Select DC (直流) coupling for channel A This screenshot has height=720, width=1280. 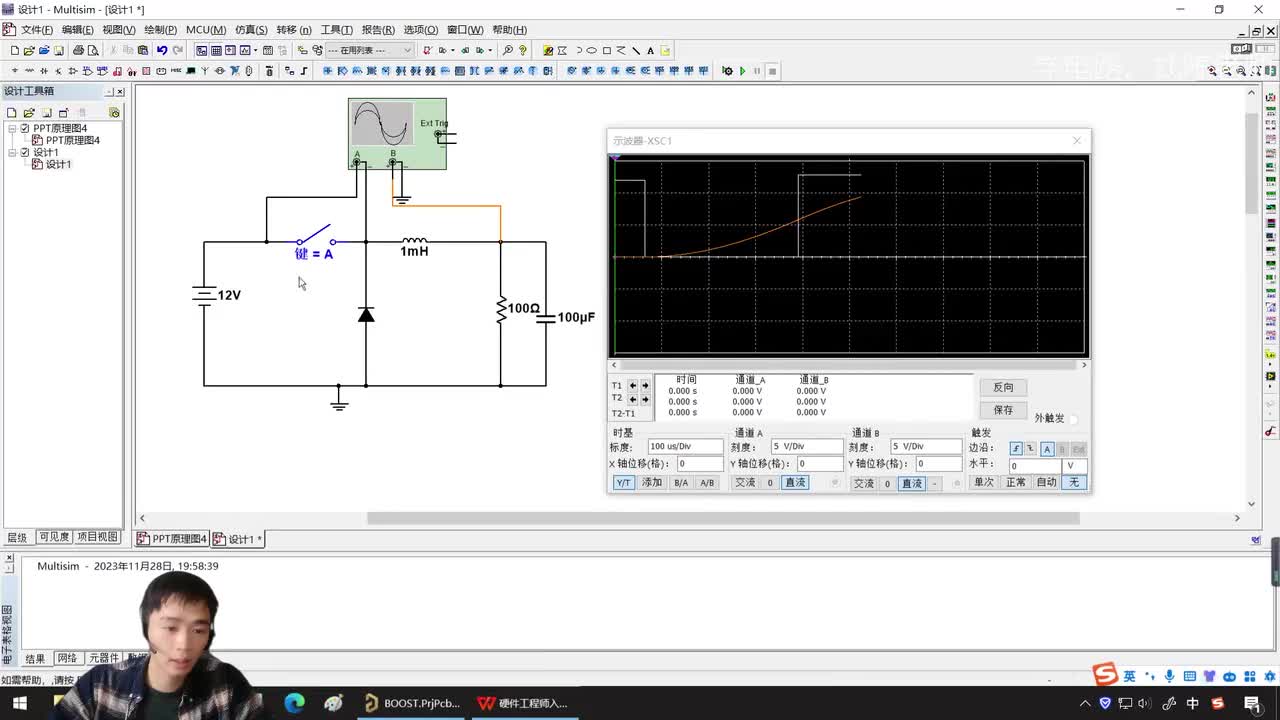(794, 483)
